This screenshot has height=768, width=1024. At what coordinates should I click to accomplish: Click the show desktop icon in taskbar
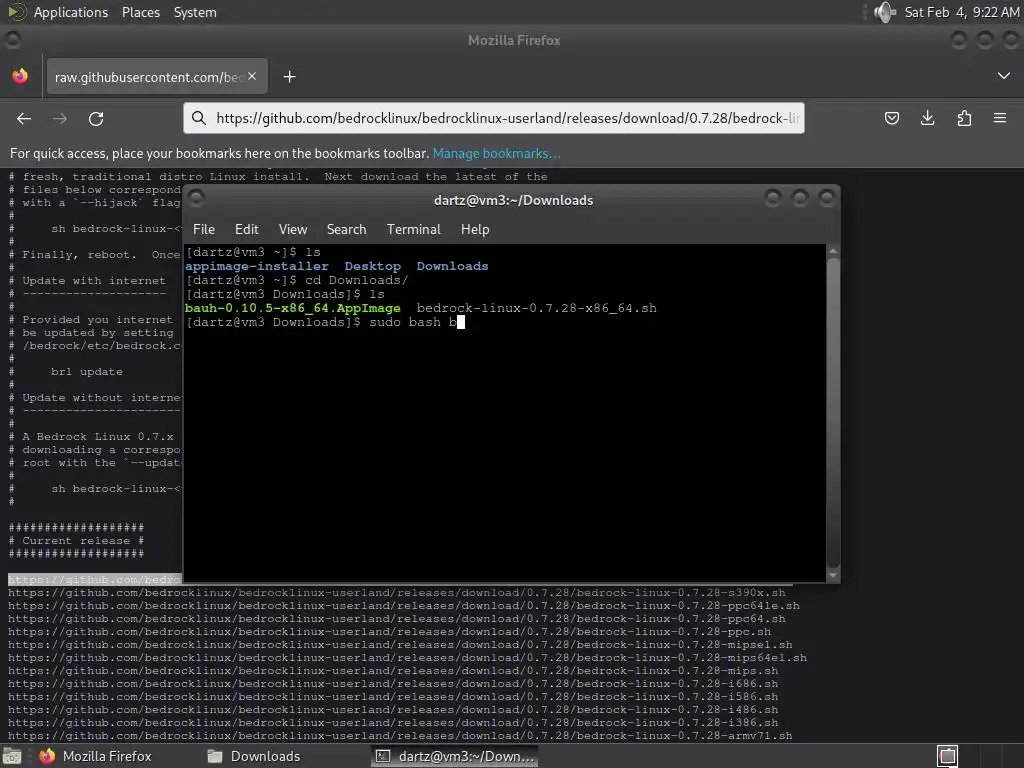[12, 756]
